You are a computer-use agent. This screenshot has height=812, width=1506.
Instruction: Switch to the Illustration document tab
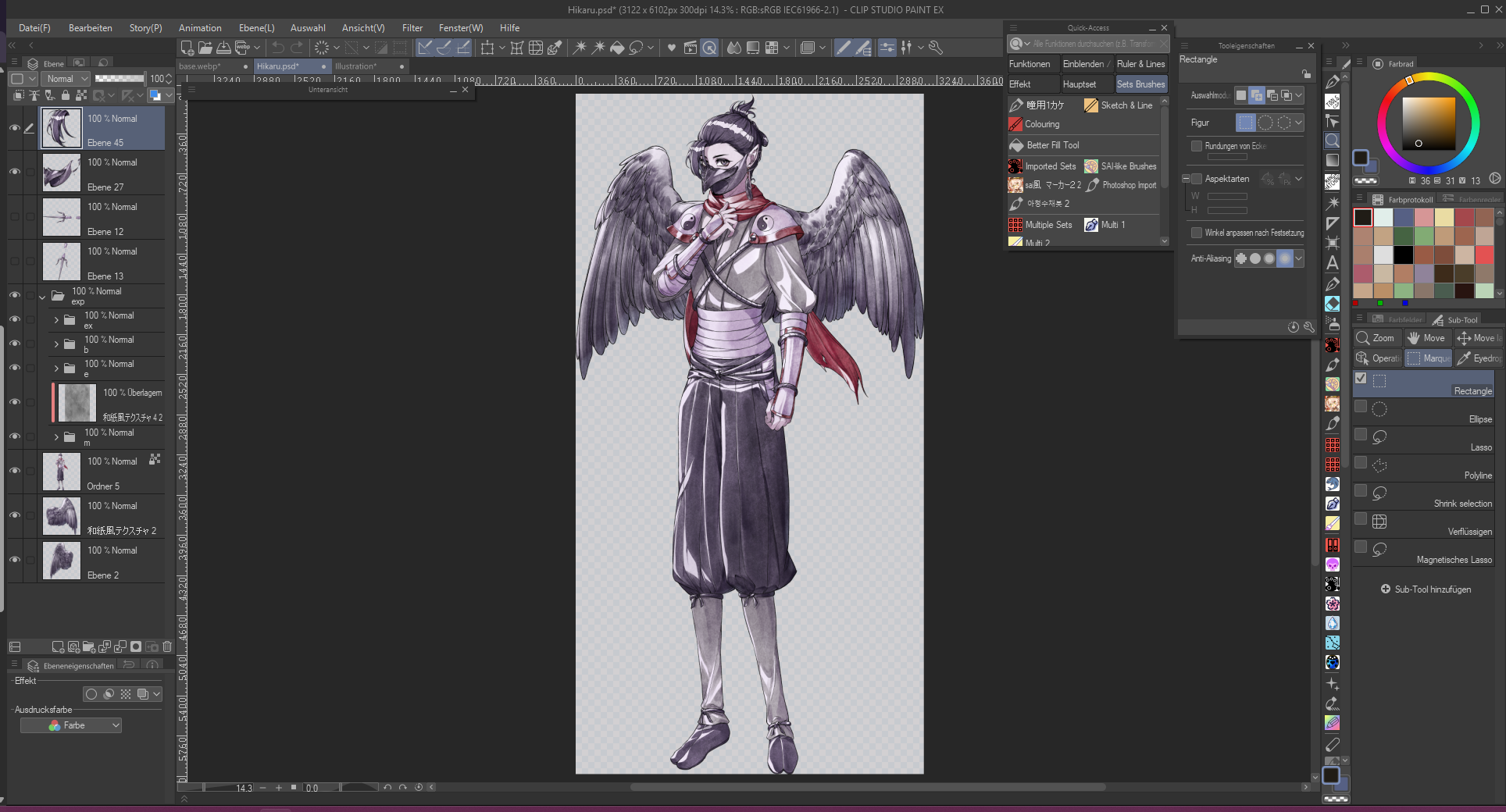click(x=356, y=66)
